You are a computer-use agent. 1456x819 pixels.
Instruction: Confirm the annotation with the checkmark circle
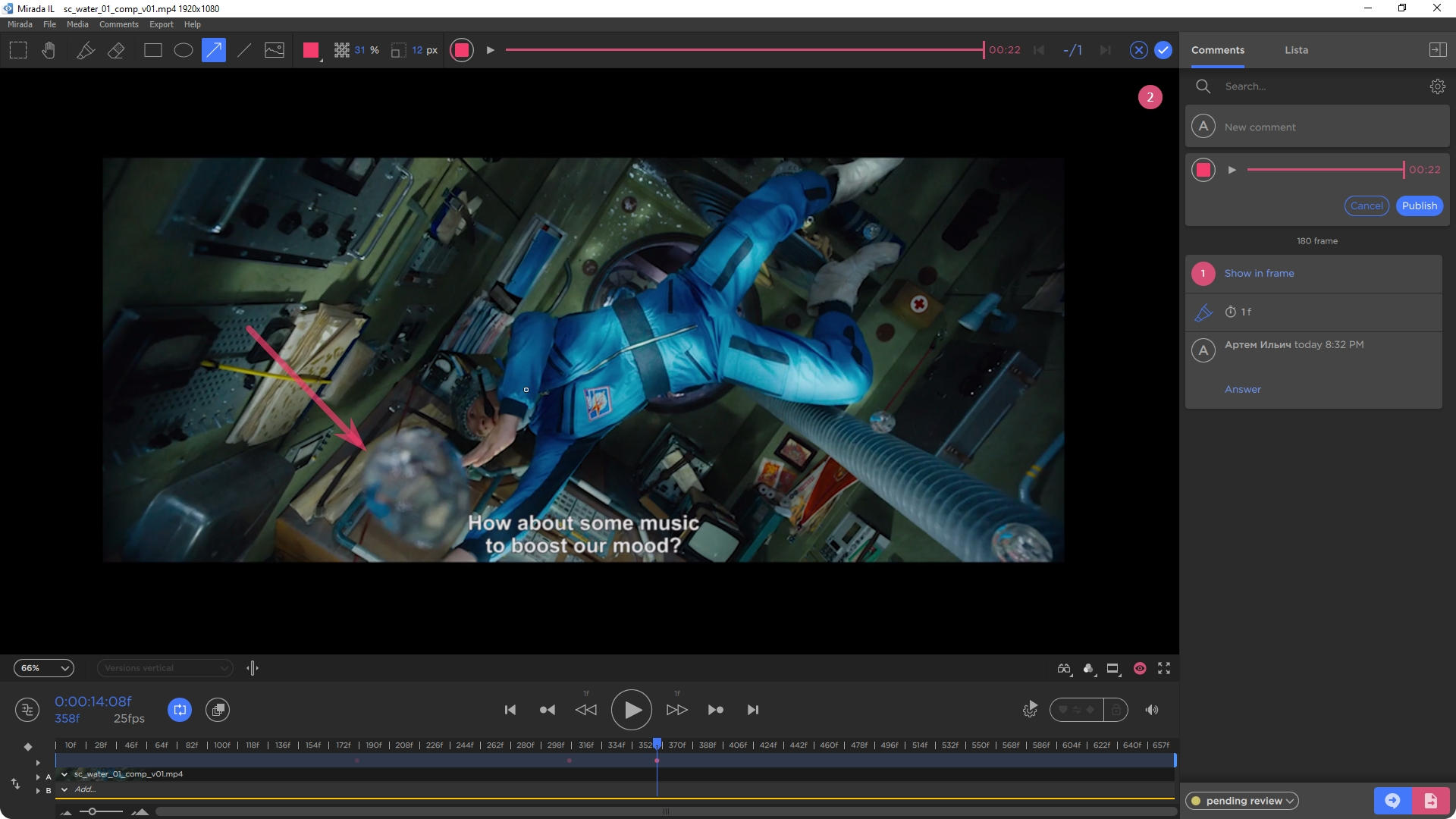[1163, 50]
